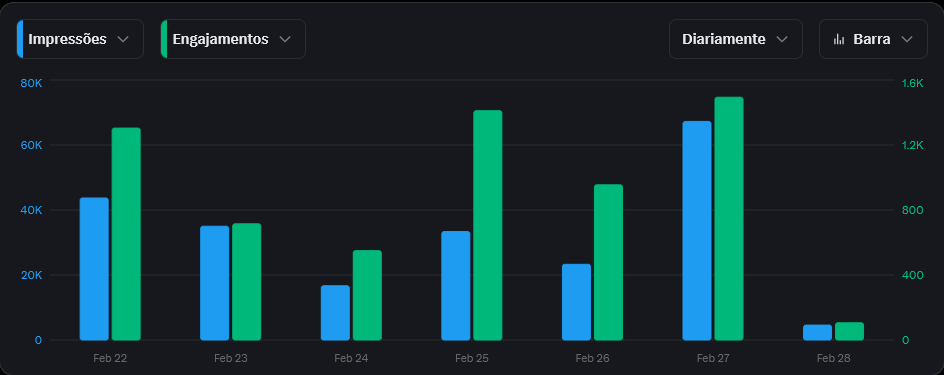The height and width of the screenshot is (375, 944).
Task: Open the Impressões metric dropdown
Action: pos(80,39)
